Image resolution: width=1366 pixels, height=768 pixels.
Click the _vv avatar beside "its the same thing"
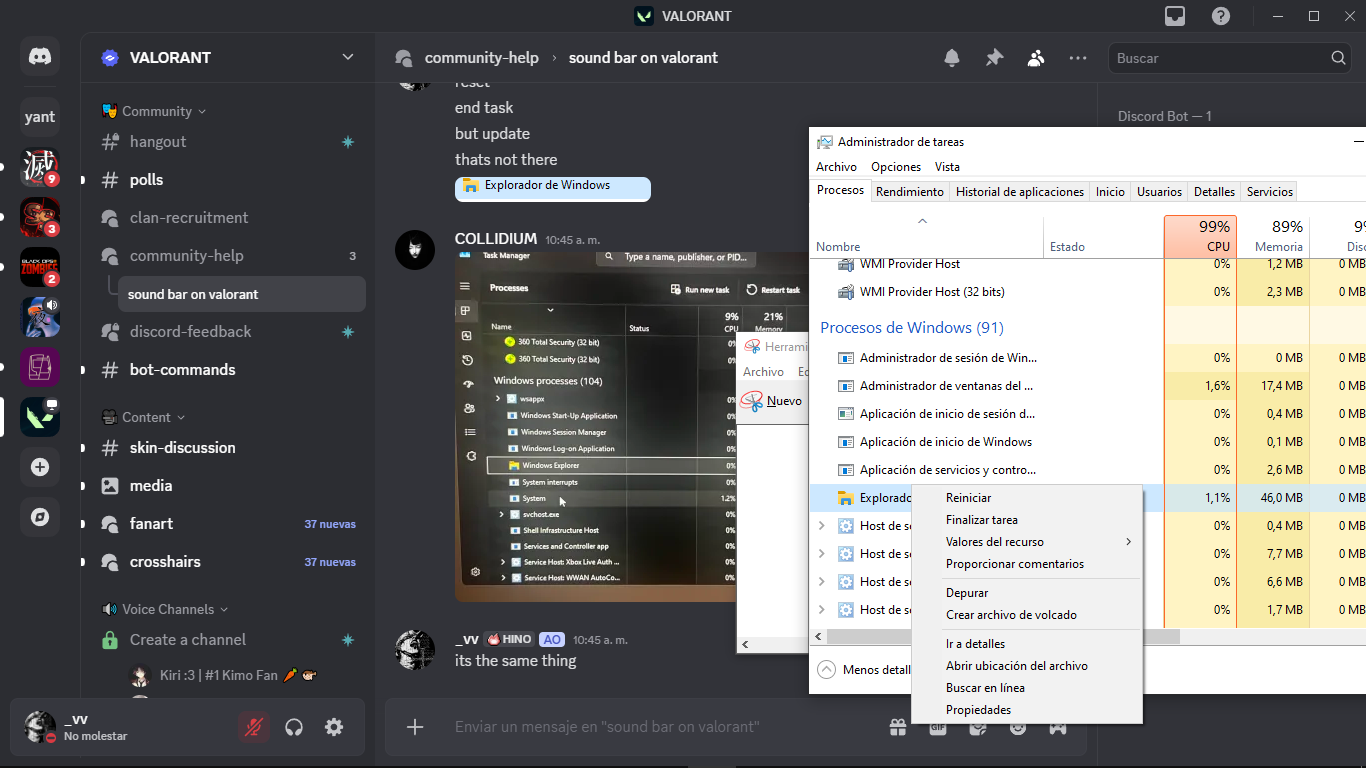pos(415,650)
